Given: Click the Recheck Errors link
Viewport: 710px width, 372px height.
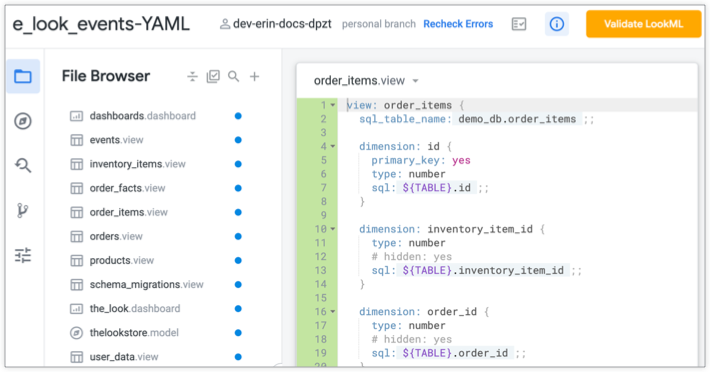Looking at the screenshot, I should click(458, 24).
